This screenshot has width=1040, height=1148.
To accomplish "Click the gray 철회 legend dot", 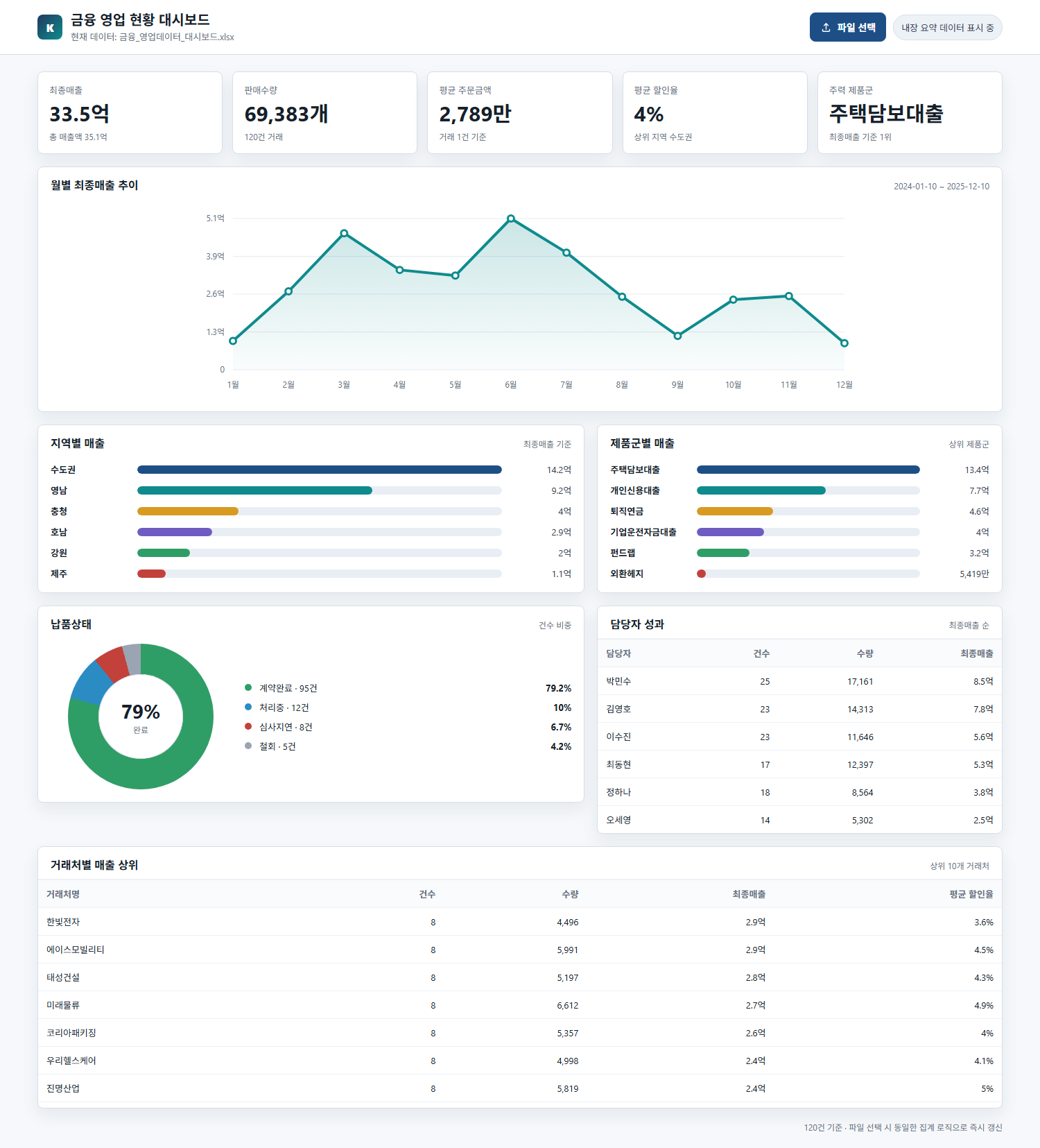I will coord(248,746).
